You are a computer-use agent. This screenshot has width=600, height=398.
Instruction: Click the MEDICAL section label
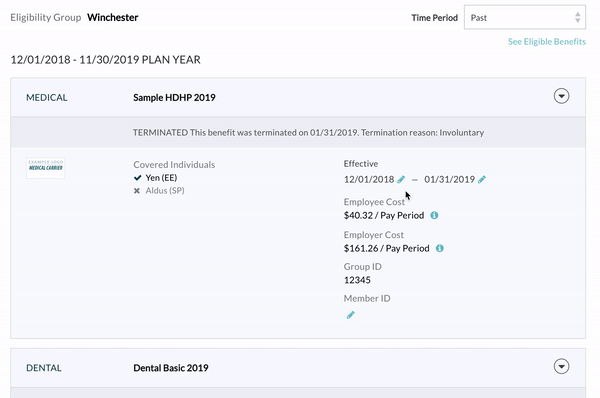47,98
